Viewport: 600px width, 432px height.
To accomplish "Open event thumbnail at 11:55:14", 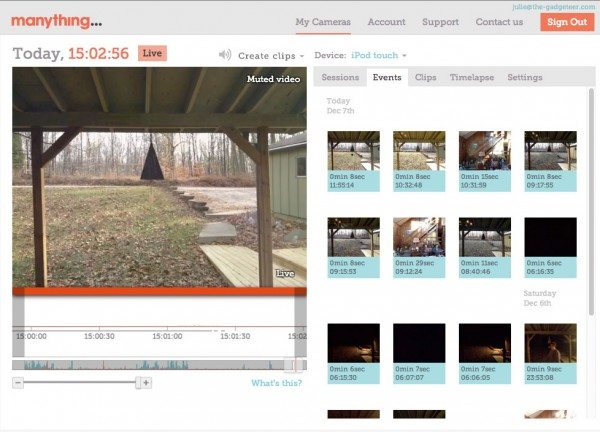I will 354,161.
